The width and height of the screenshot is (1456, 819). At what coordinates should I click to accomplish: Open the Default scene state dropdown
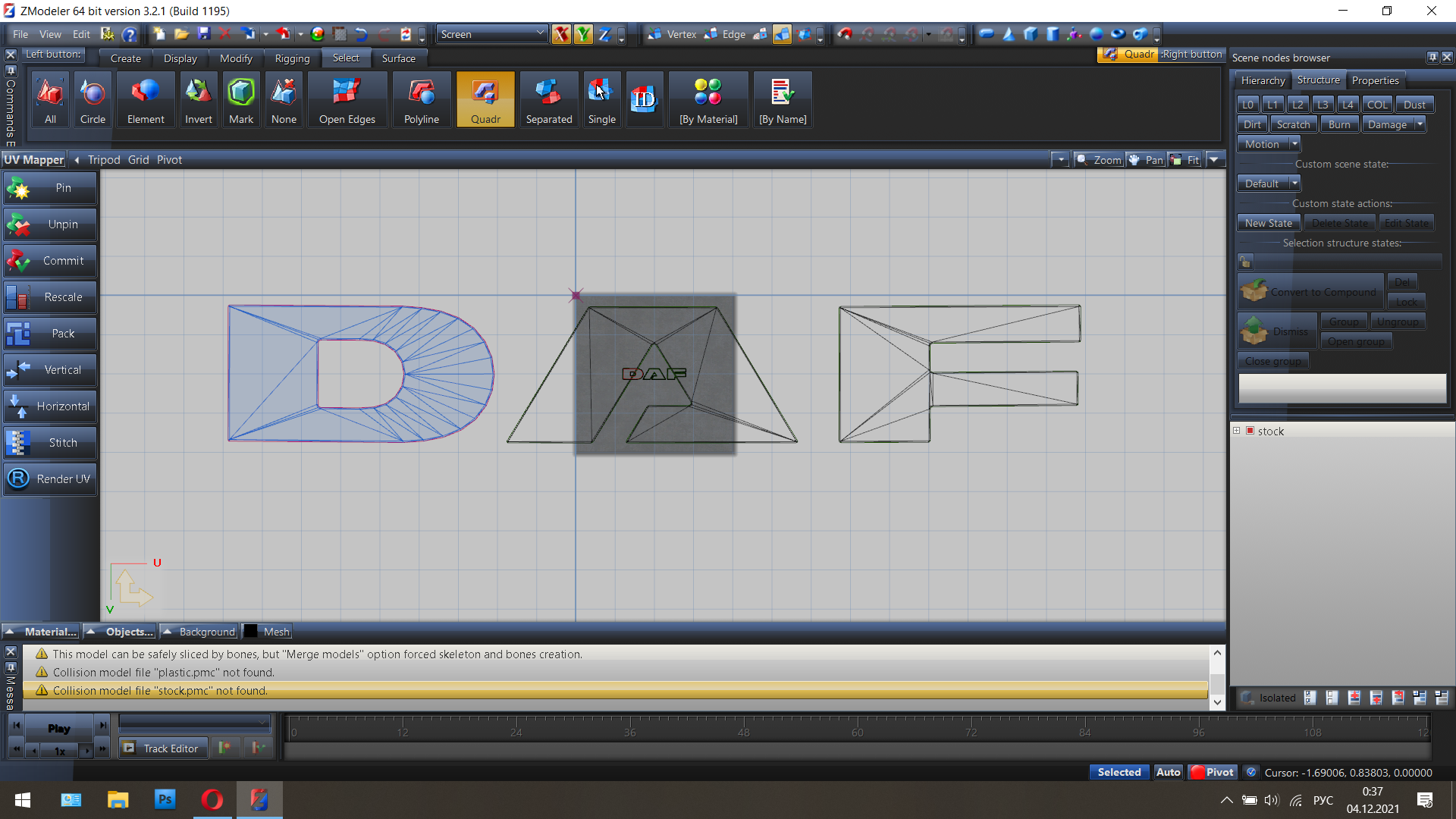pyautogui.click(x=1295, y=184)
